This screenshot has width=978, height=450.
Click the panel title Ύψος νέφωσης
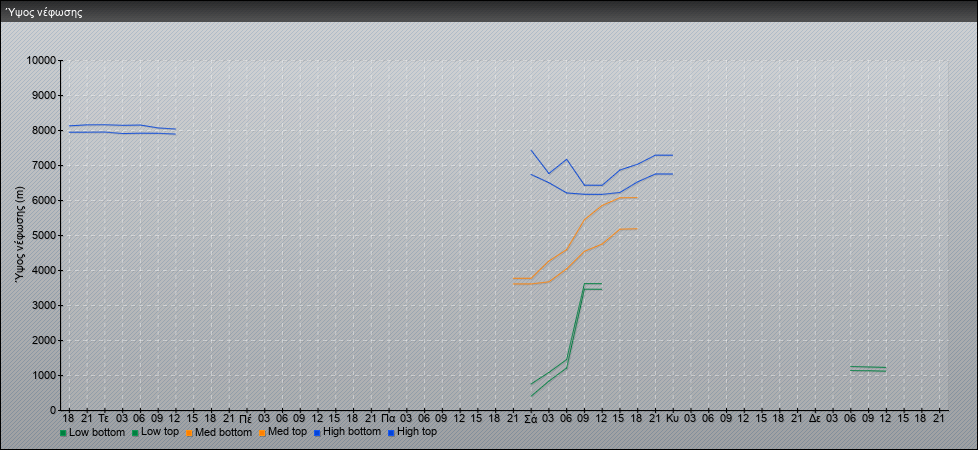pos(44,12)
